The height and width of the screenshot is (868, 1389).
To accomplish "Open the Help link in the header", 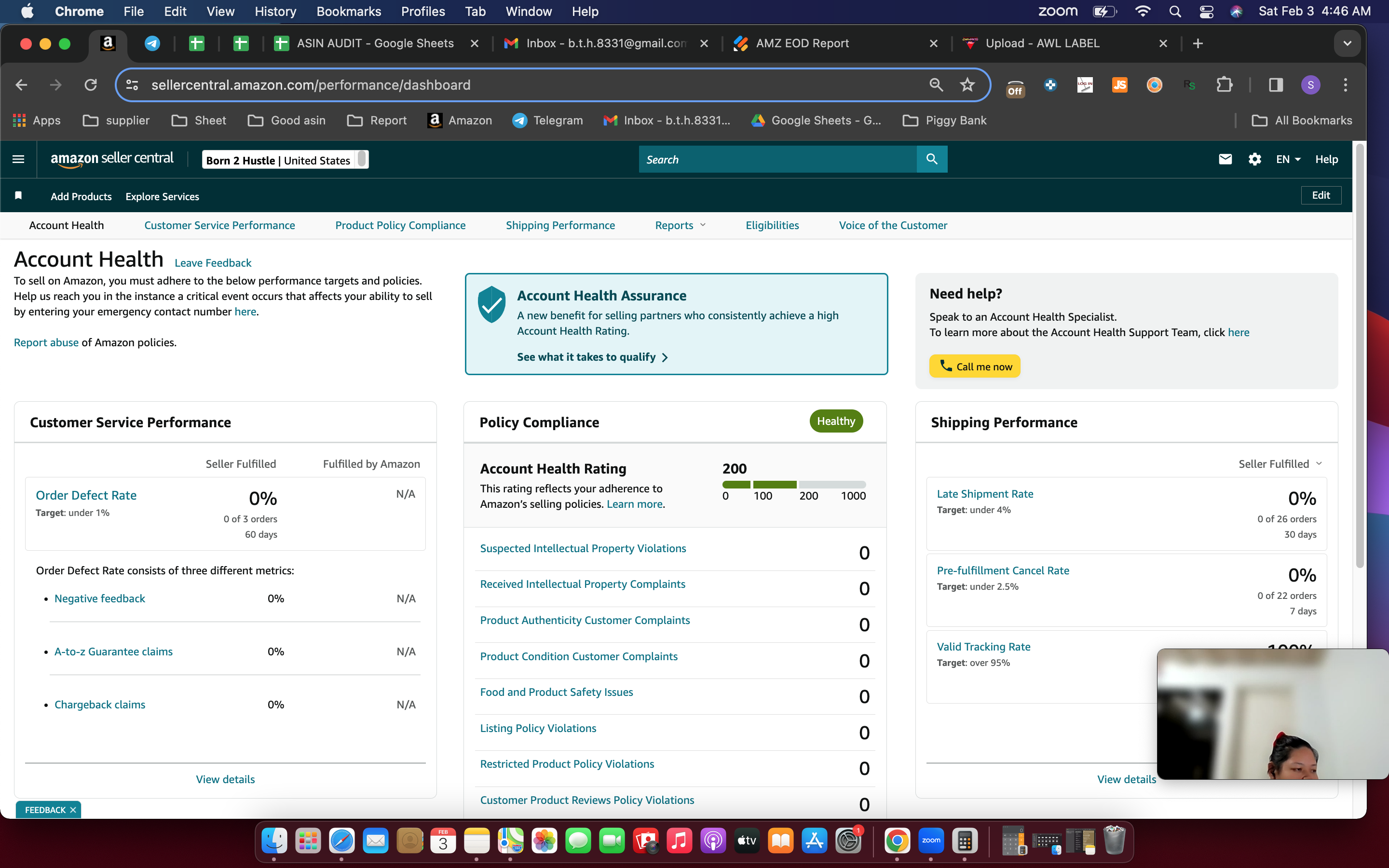I will tap(1326, 159).
